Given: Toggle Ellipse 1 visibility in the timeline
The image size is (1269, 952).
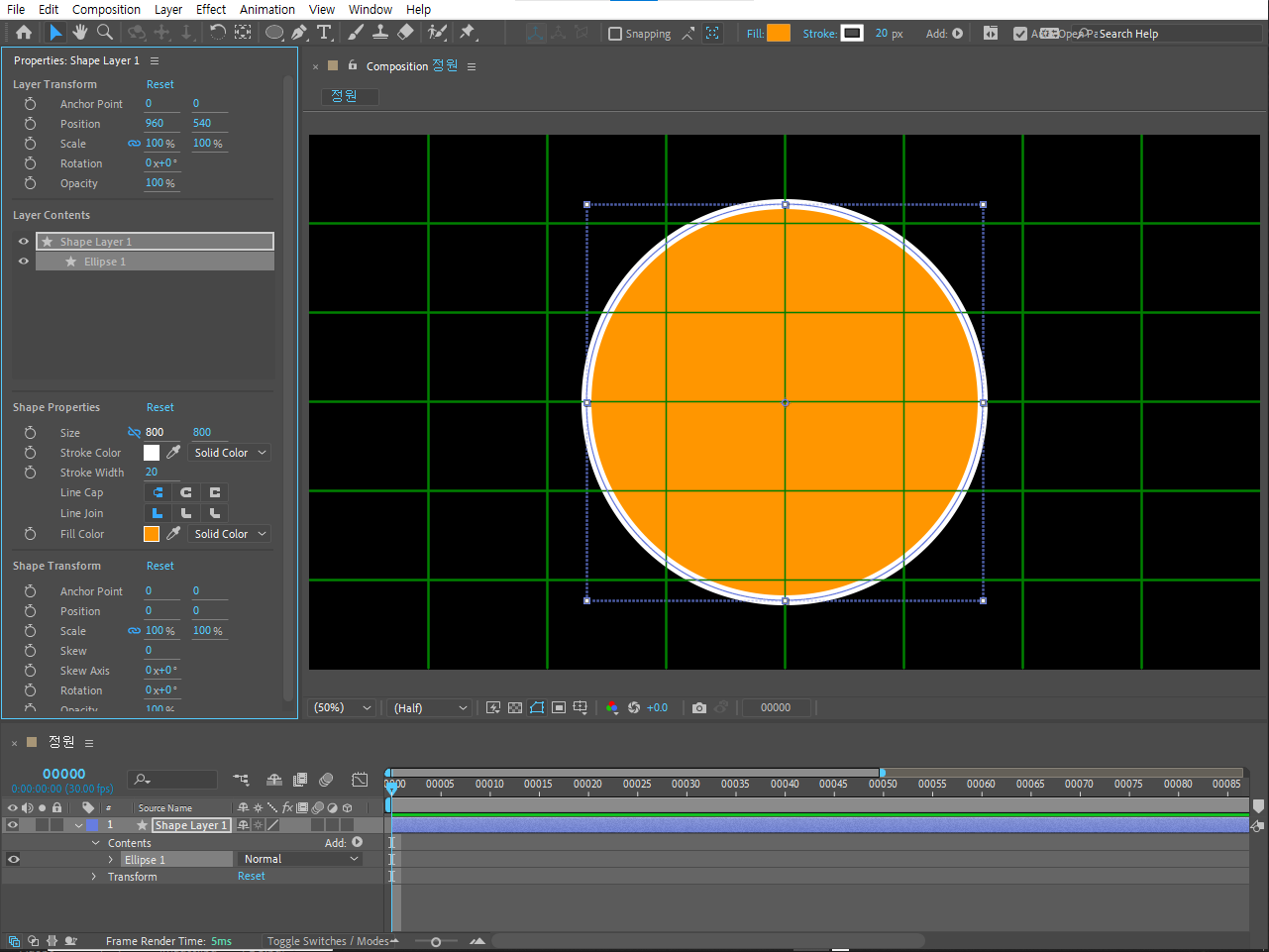Looking at the screenshot, I should pos(13,859).
